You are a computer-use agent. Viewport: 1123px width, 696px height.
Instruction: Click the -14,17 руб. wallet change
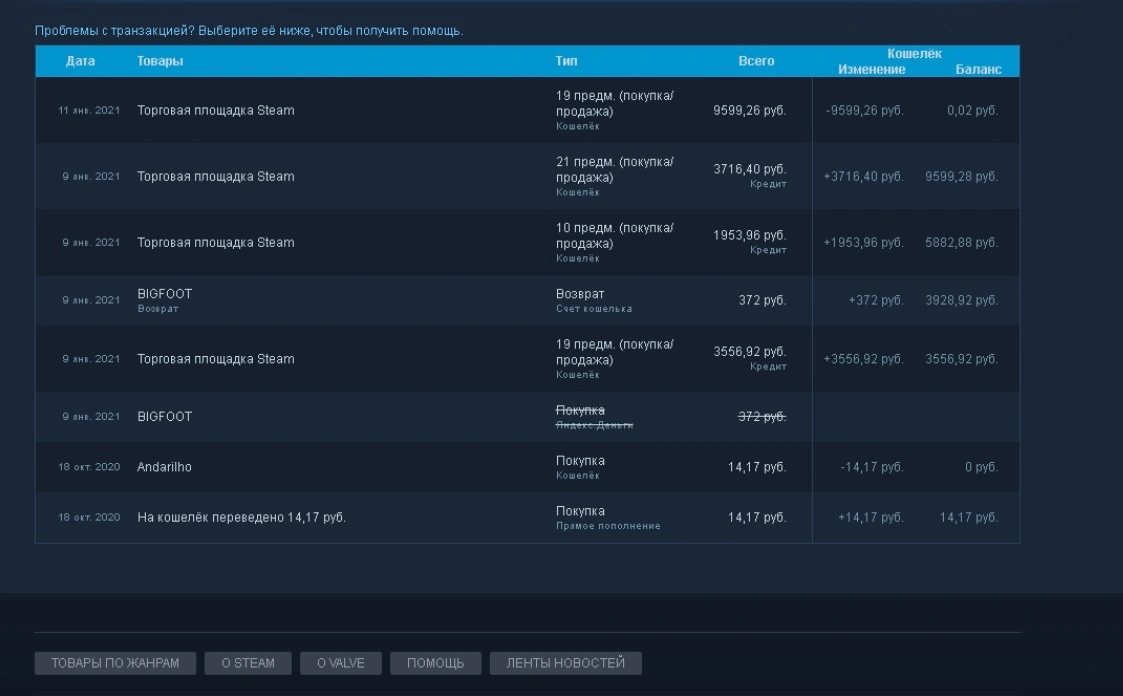872,467
